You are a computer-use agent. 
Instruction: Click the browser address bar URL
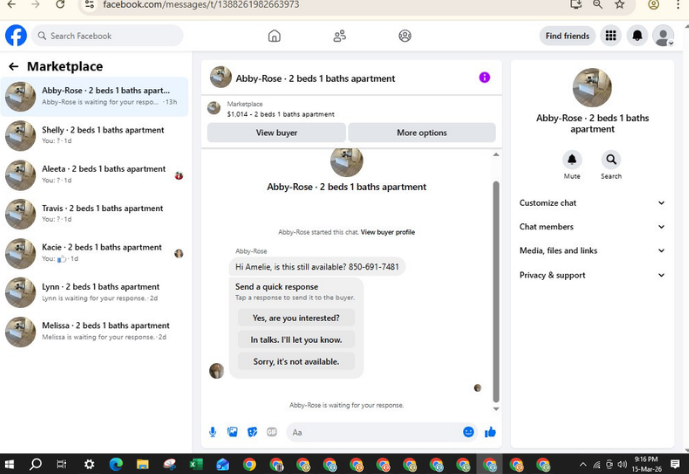(201, 4)
